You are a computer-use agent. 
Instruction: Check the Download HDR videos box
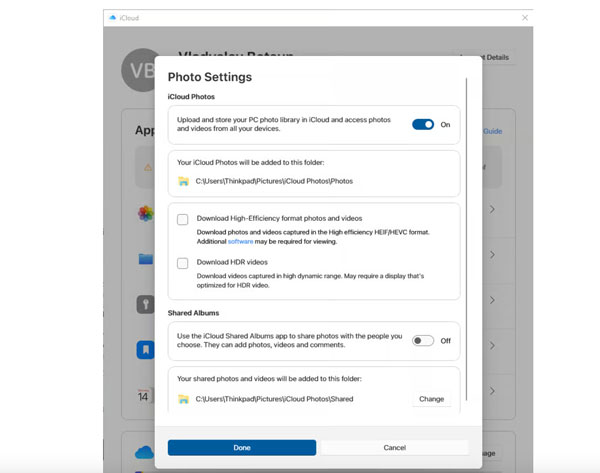(x=183, y=263)
